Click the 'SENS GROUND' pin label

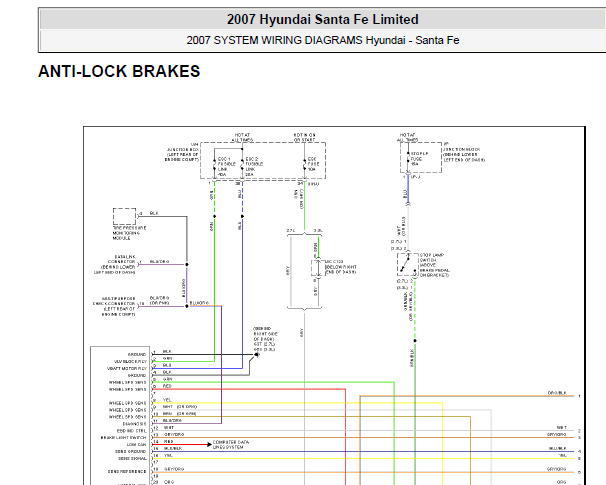pos(130,451)
